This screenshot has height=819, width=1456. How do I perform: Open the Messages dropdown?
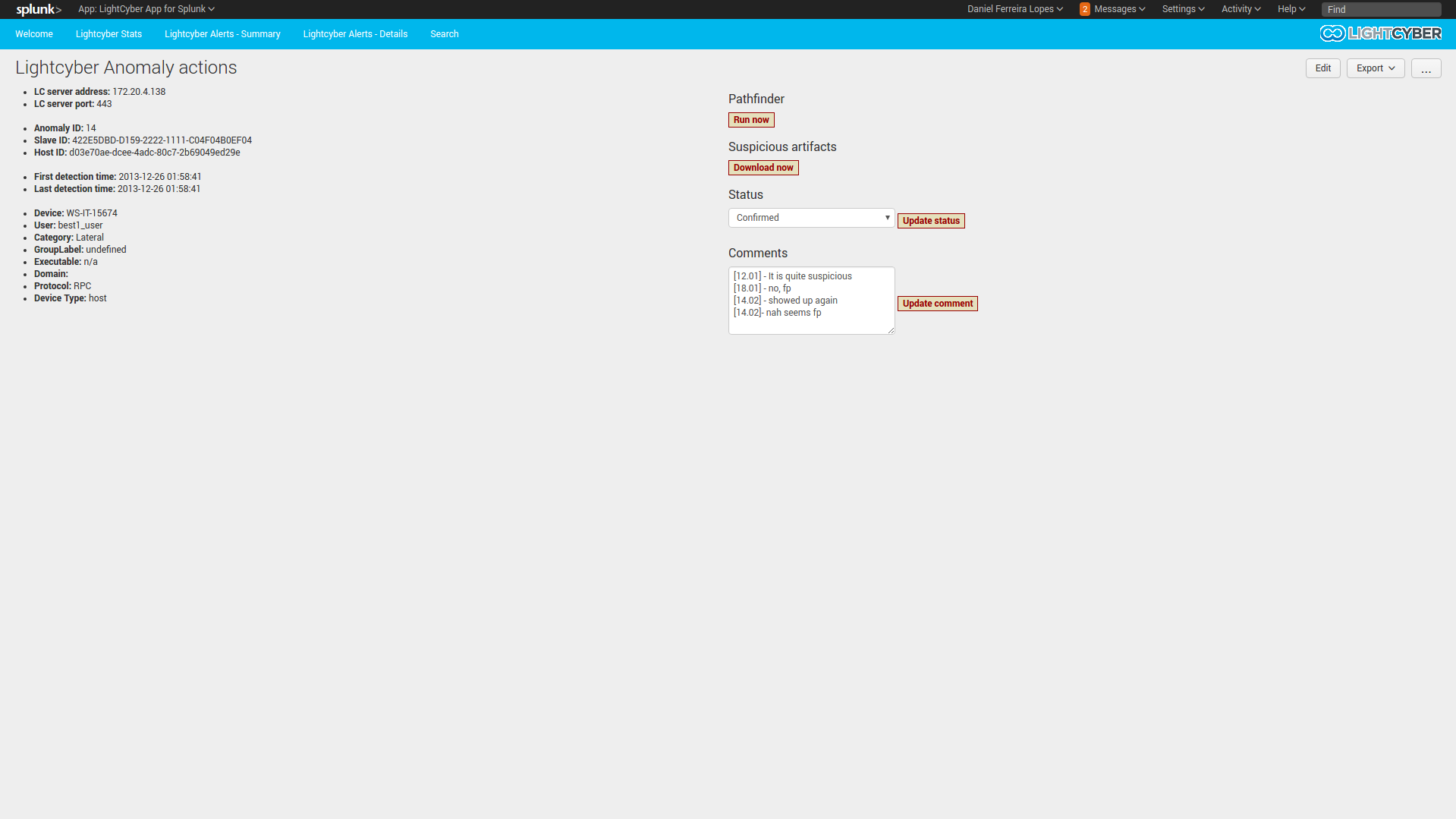click(x=1120, y=9)
